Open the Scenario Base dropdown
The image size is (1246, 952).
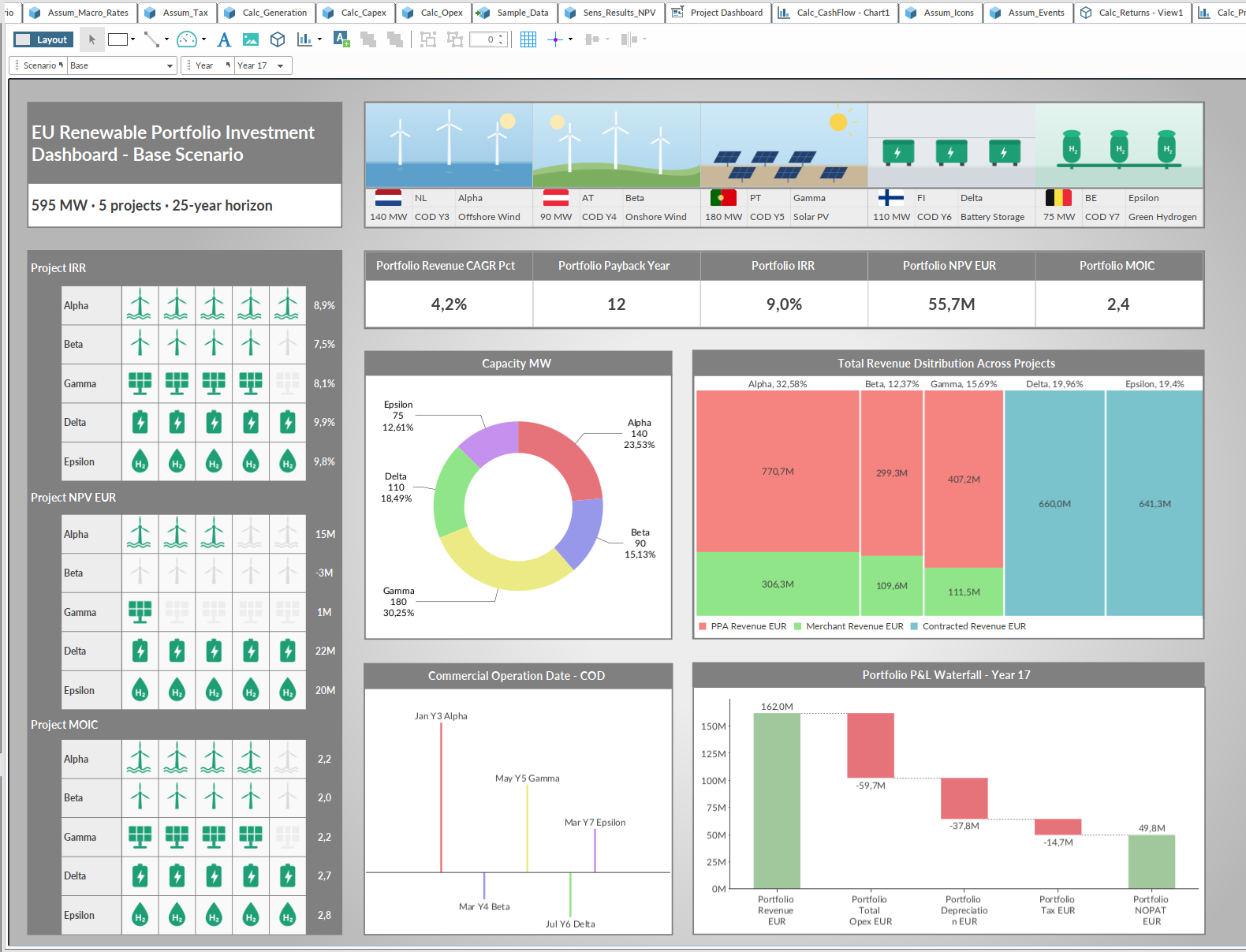coord(121,65)
